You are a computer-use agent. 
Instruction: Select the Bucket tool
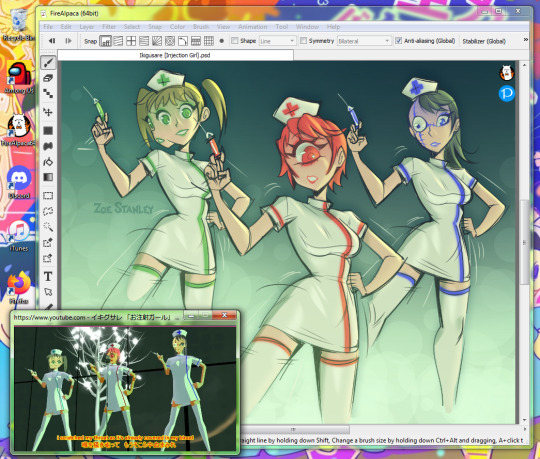(x=48, y=161)
